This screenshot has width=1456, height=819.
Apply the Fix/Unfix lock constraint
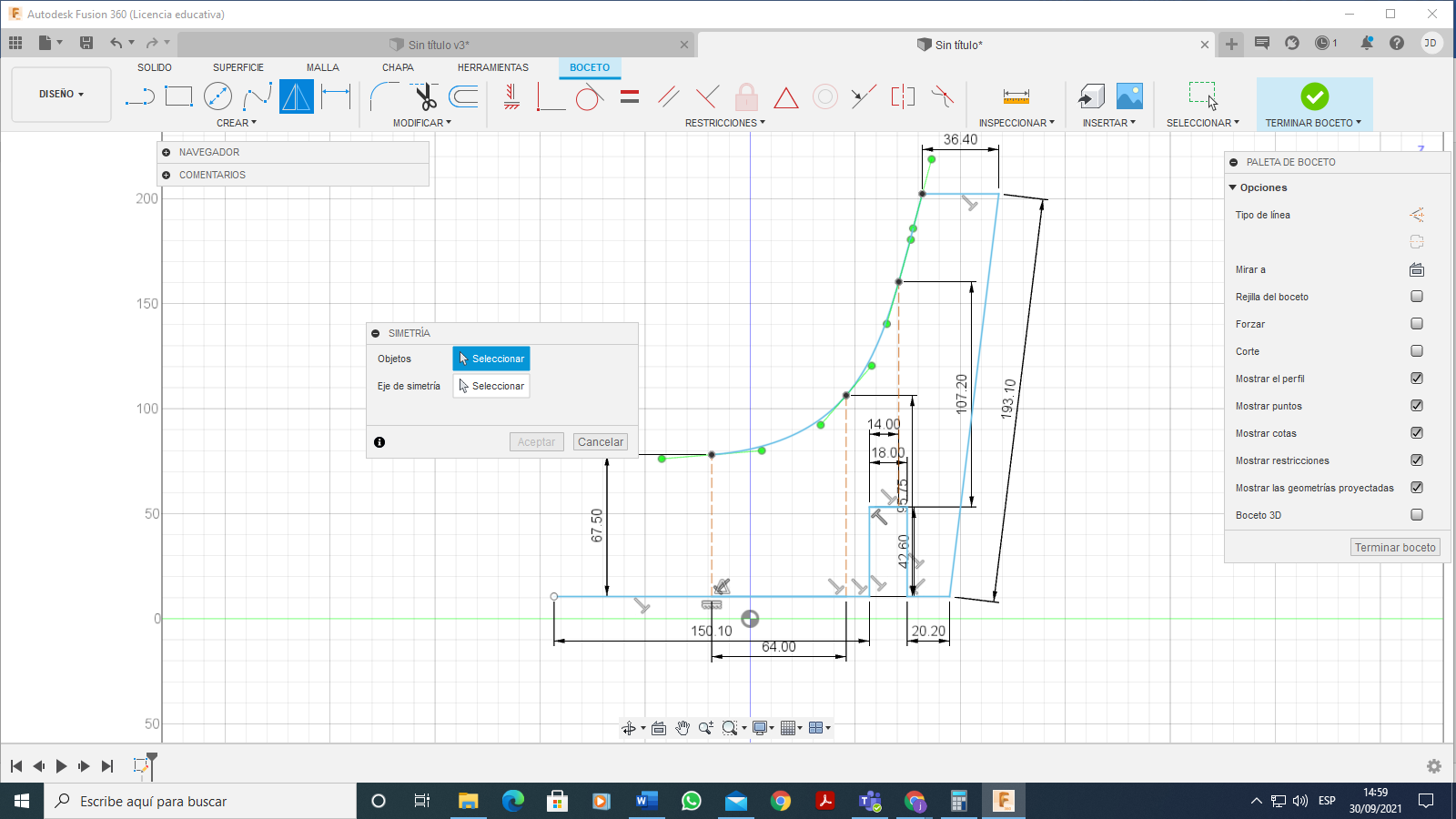tap(746, 96)
